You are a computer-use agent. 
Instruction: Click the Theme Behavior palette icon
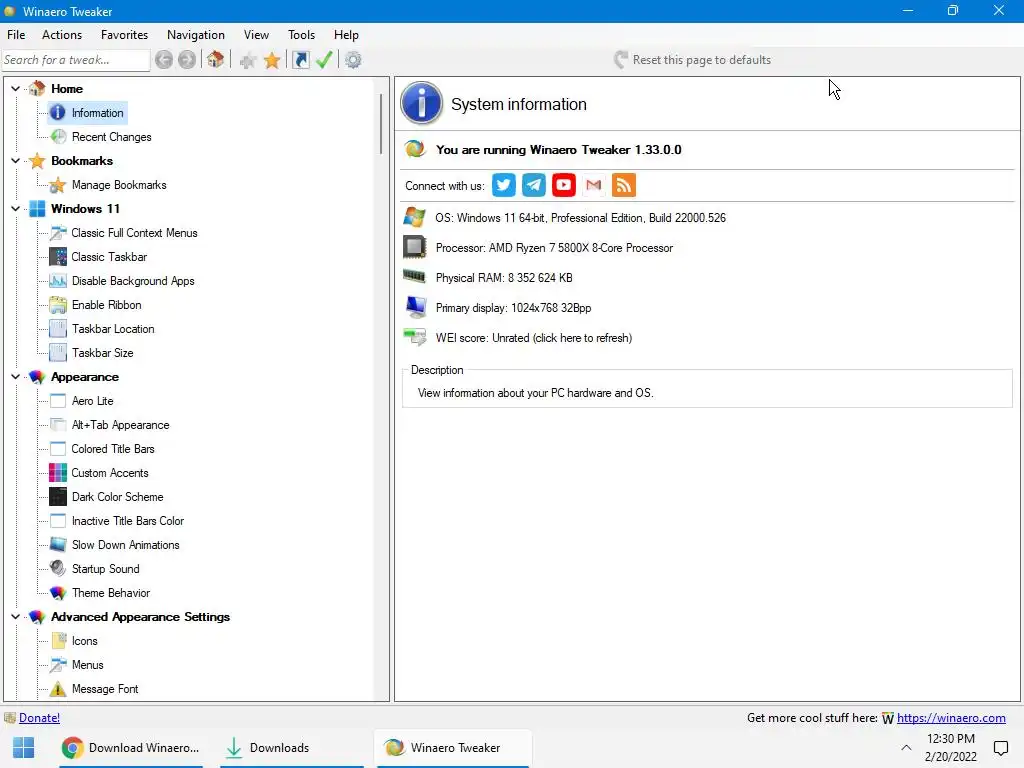click(58, 593)
